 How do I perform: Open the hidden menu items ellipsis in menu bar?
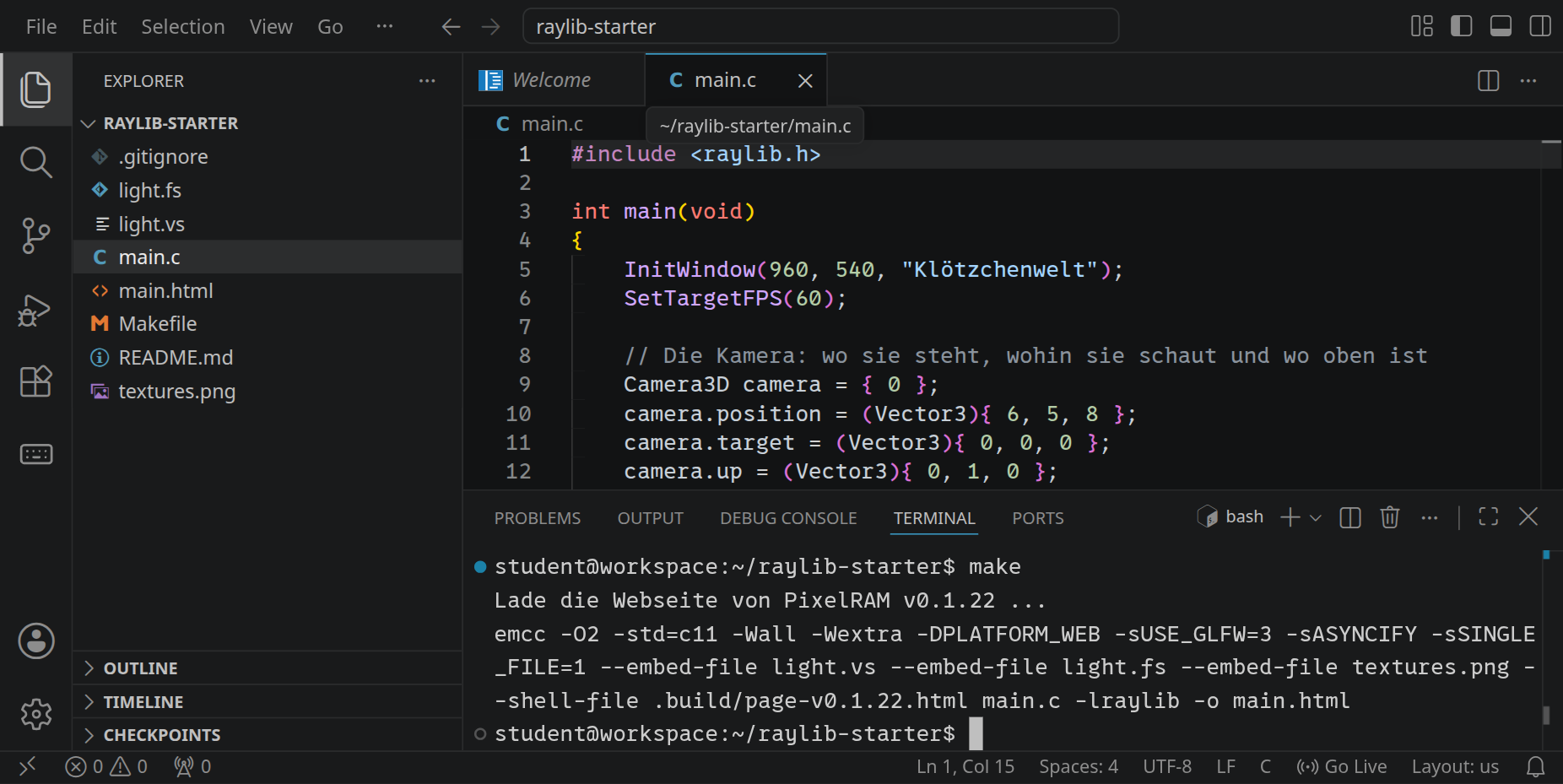point(385,26)
